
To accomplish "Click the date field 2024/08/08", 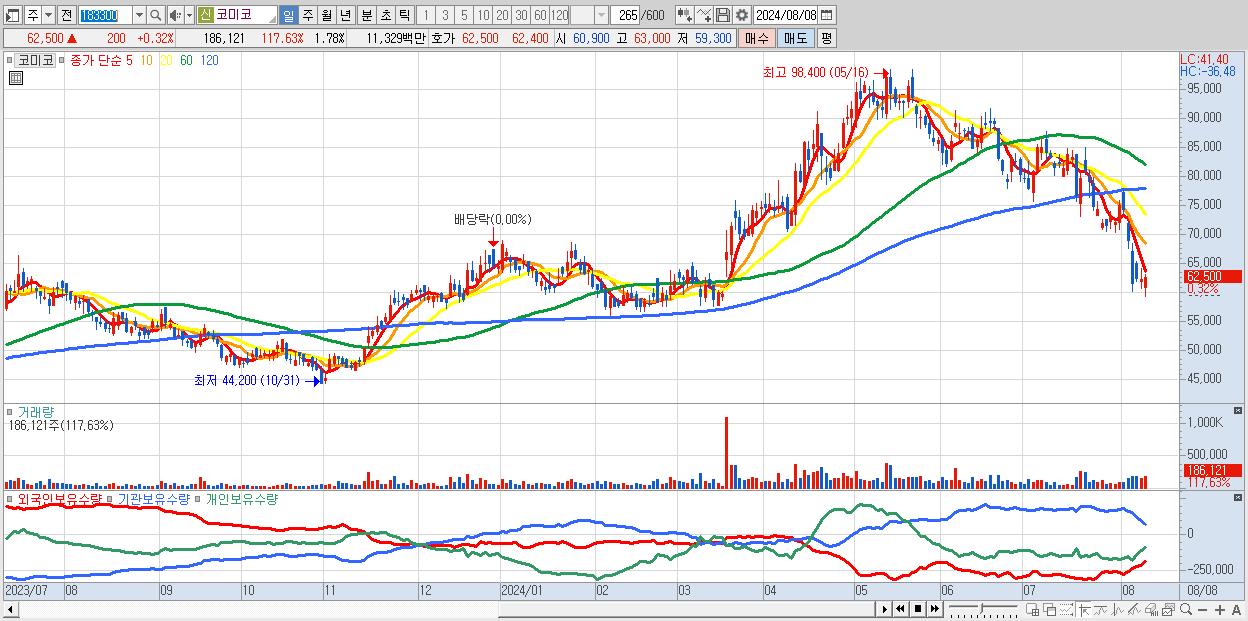I will point(785,15).
